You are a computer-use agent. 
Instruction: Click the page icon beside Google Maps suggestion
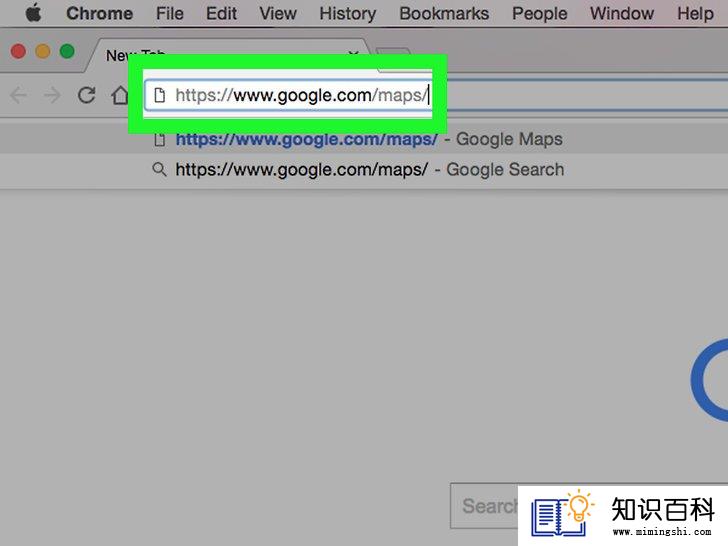[x=159, y=139]
